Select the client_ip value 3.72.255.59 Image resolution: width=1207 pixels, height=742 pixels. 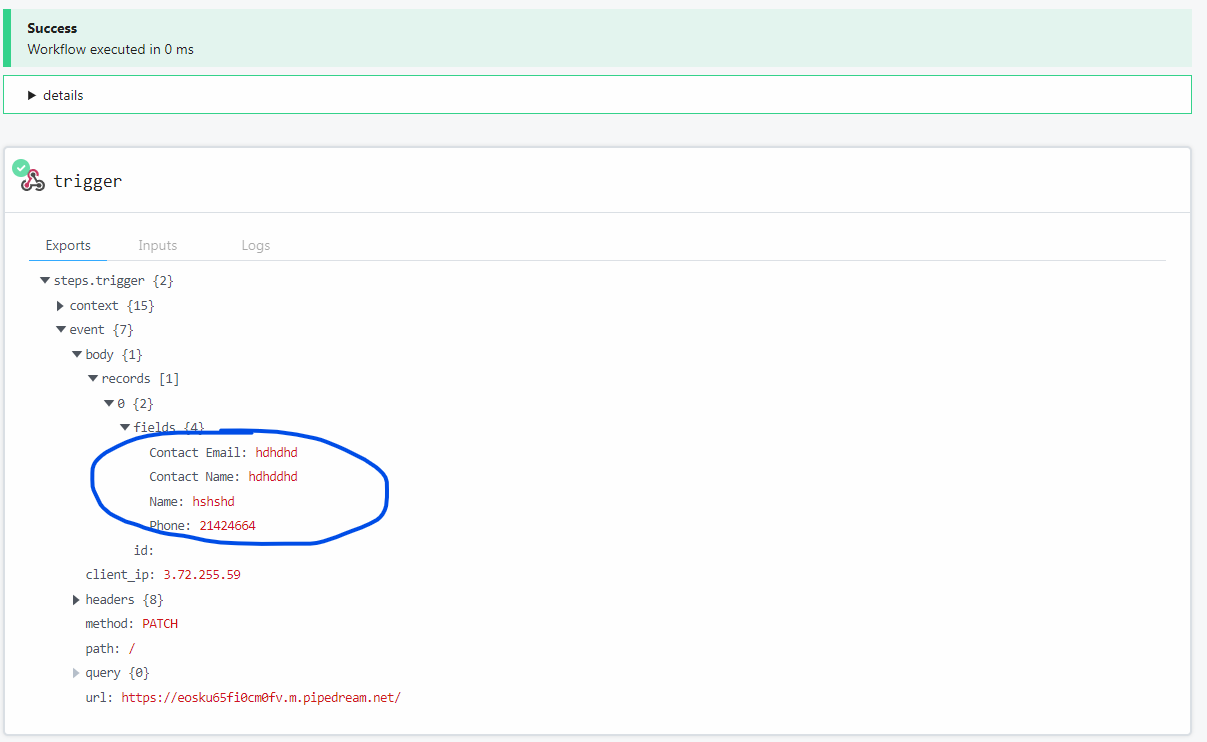[202, 575]
